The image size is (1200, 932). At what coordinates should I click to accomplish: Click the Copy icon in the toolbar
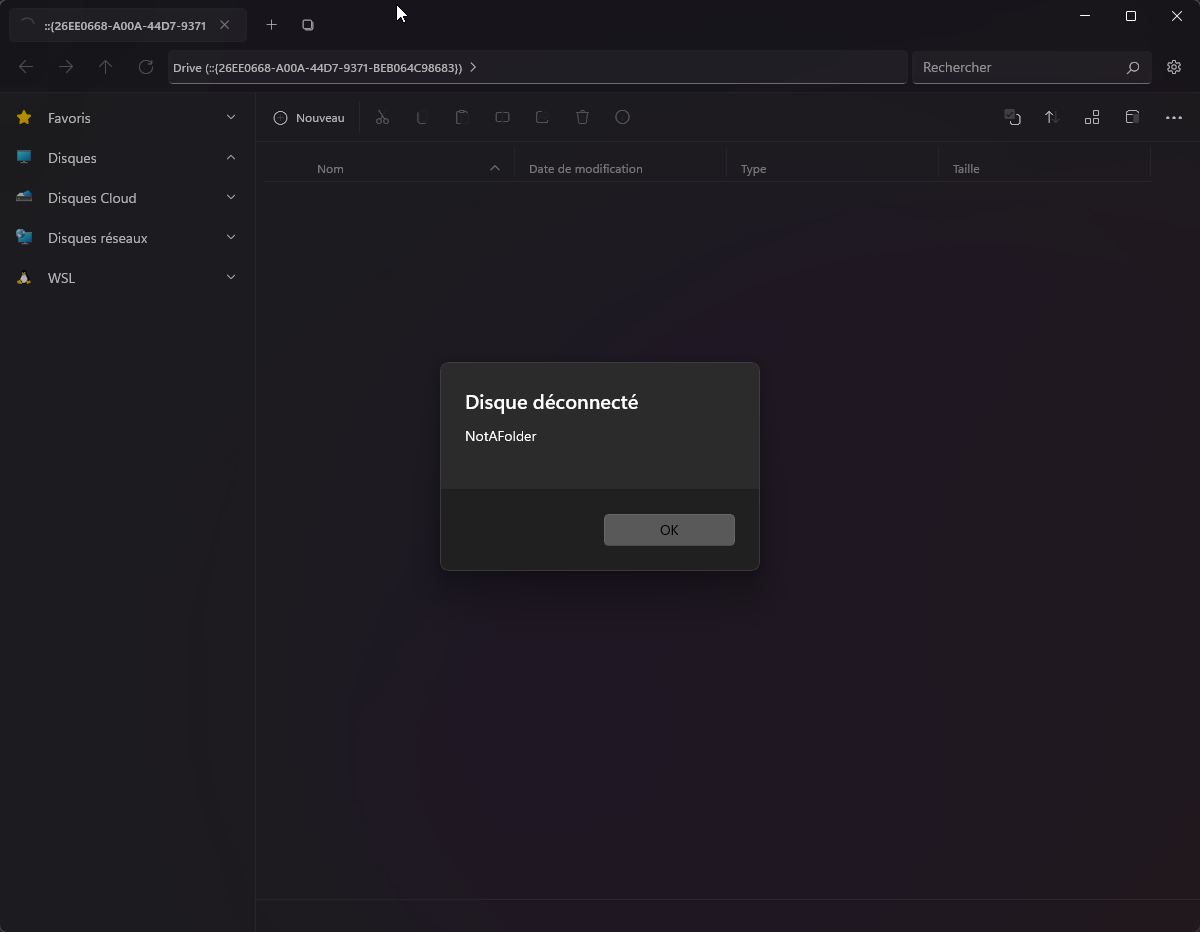422,118
